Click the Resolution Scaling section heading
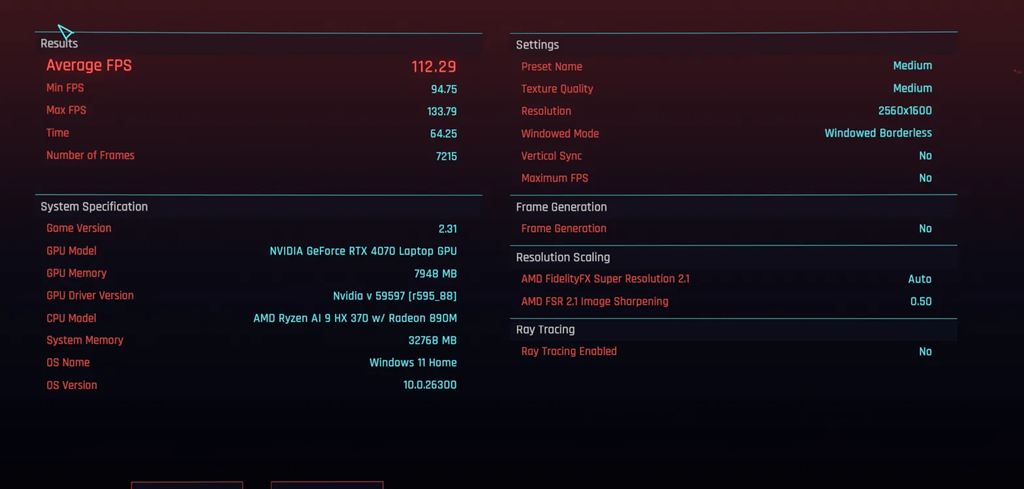This screenshot has width=1024, height=489. pyautogui.click(x=563, y=257)
